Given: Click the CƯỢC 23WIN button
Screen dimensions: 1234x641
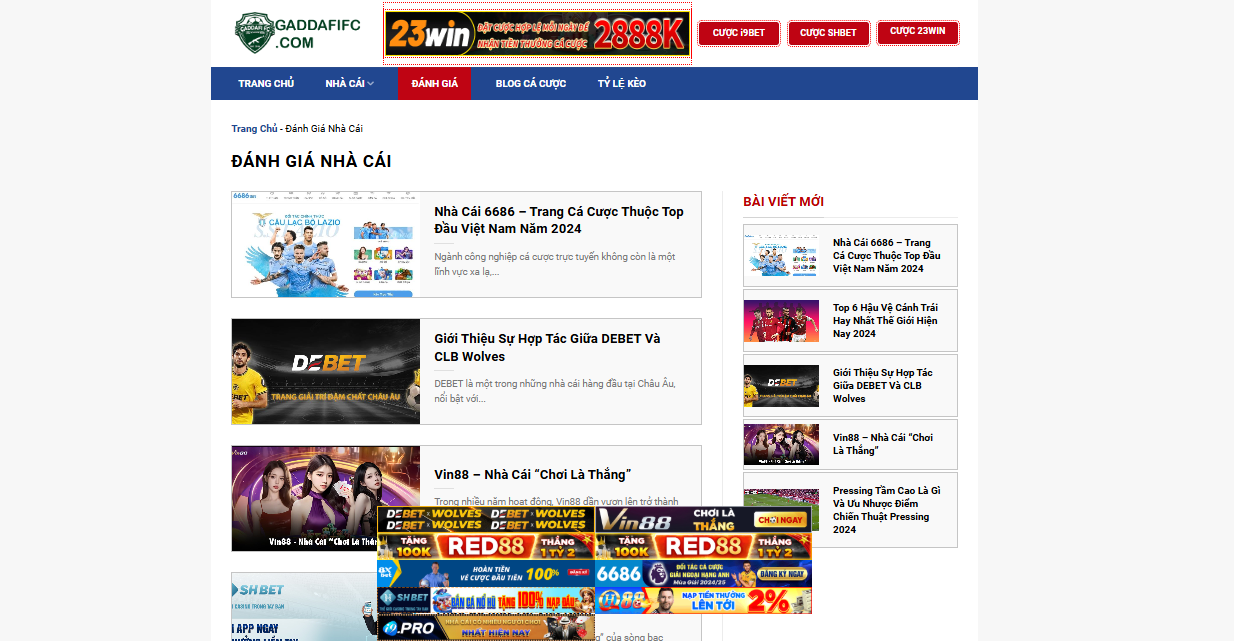Looking at the screenshot, I should [918, 32].
